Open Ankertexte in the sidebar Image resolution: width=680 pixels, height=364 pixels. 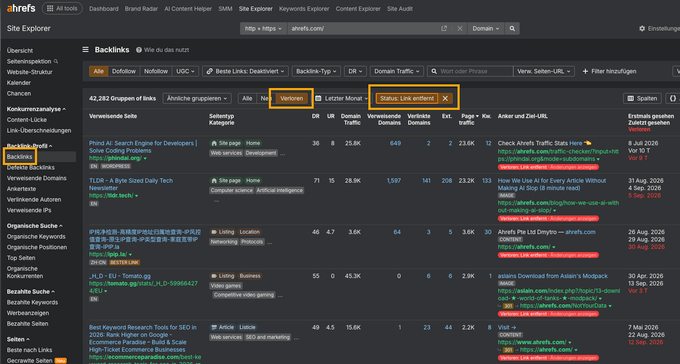21,189
